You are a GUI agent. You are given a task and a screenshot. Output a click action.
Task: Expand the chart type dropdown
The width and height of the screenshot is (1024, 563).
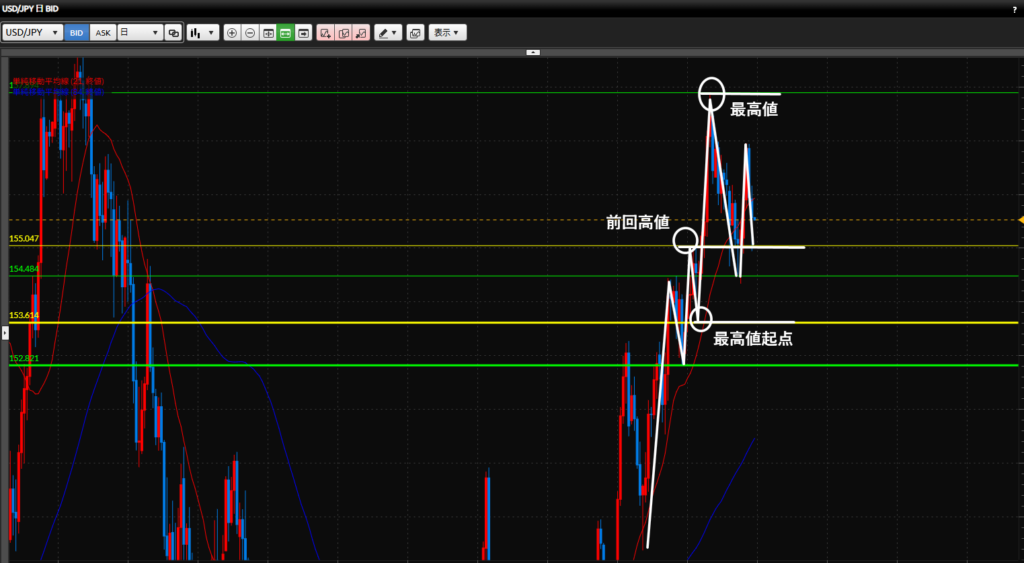(x=203, y=32)
